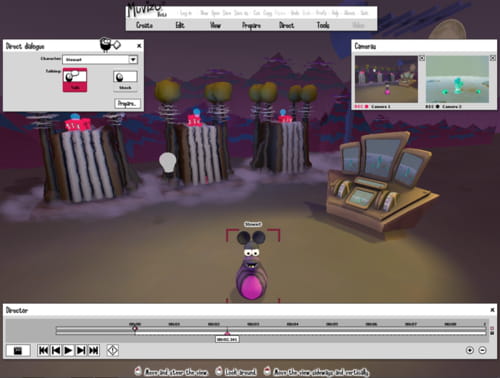Skip to the end of the timeline
The image size is (500, 378).
click(94, 350)
